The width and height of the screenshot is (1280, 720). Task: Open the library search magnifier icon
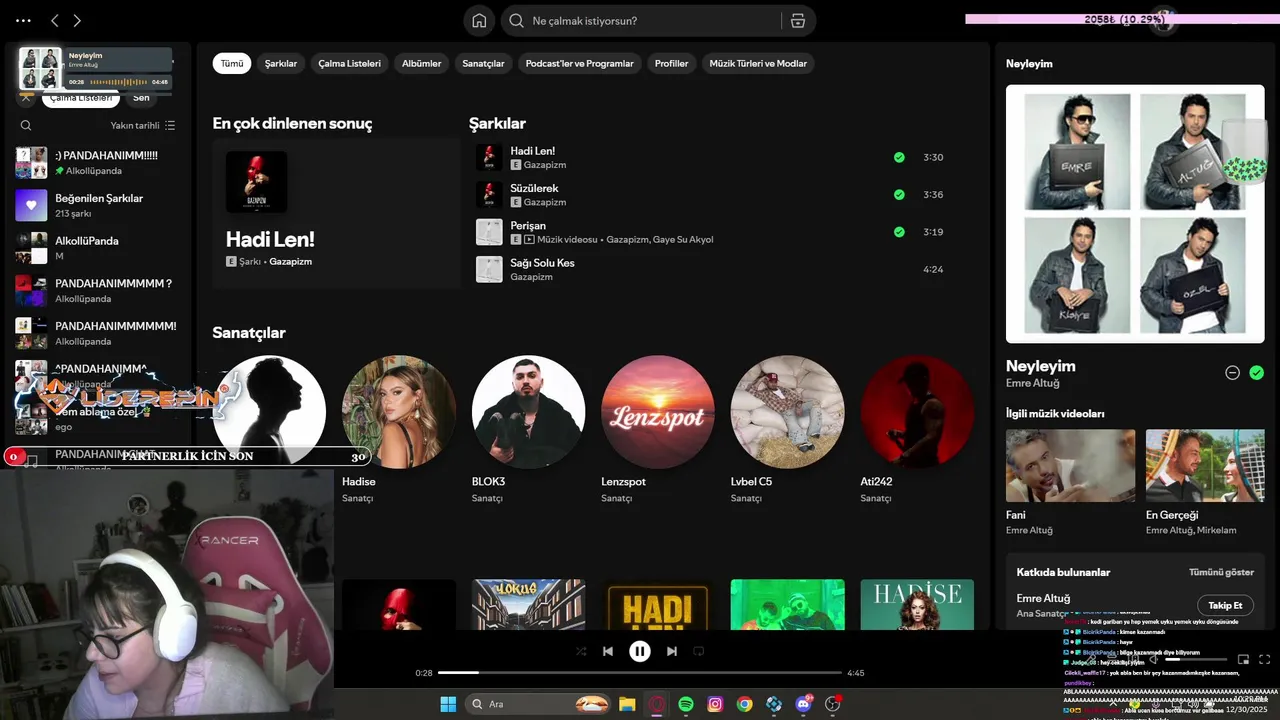(x=26, y=125)
